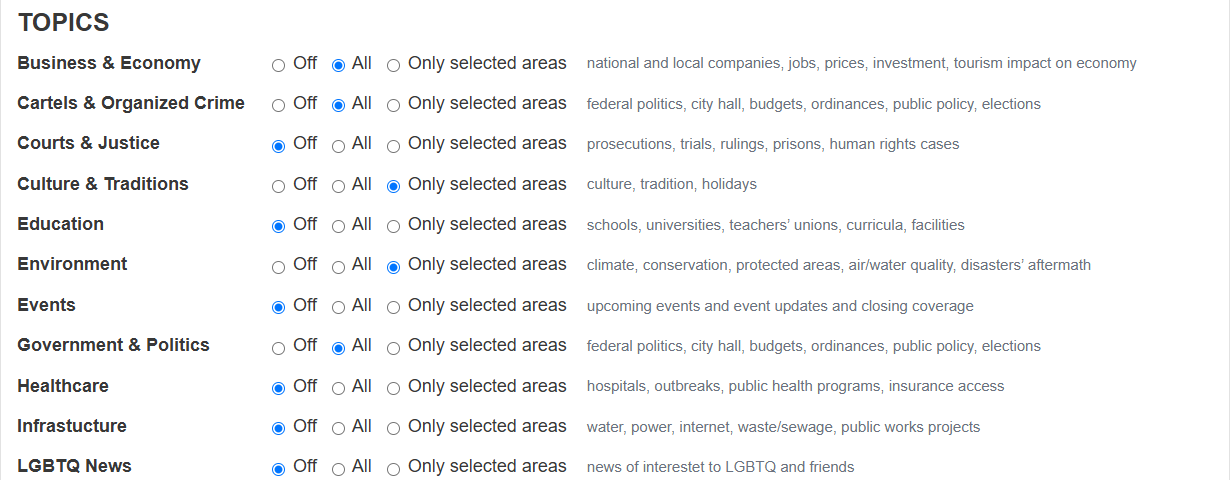Image resolution: width=1230 pixels, height=480 pixels.
Task: Turn off Government & Politics topic
Action: (279, 348)
